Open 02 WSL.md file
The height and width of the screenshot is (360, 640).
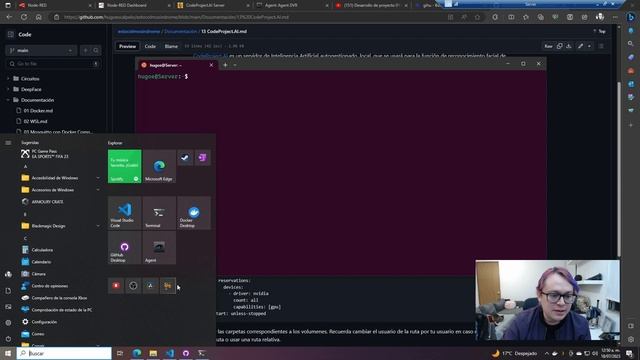[x=35, y=121]
